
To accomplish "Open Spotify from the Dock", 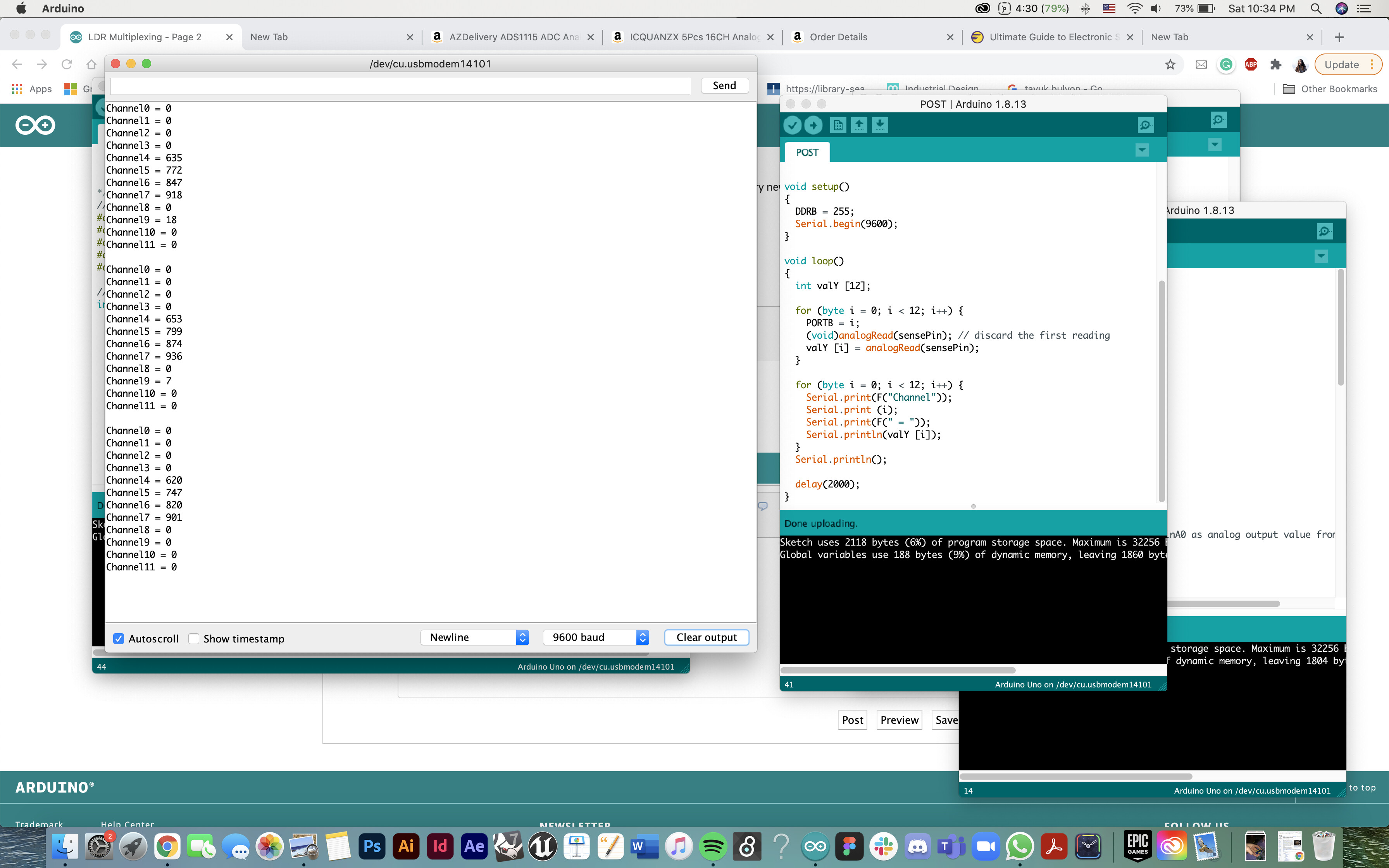I will (x=713, y=846).
